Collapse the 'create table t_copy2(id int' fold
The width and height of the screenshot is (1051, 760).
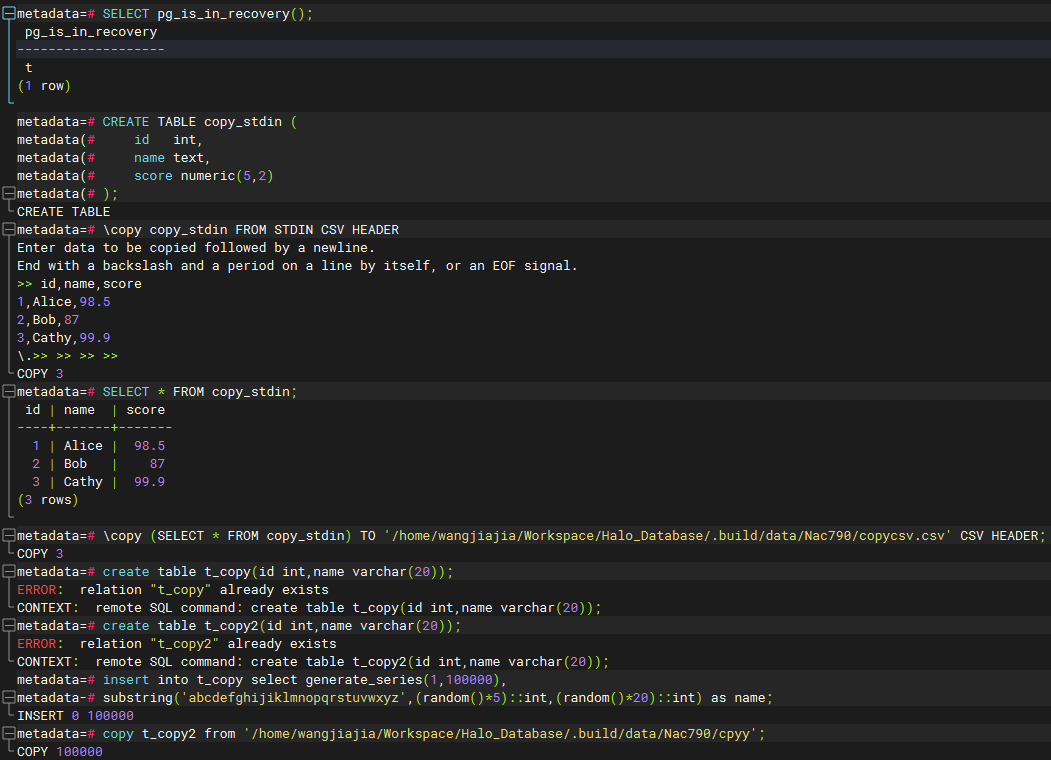(x=9, y=626)
